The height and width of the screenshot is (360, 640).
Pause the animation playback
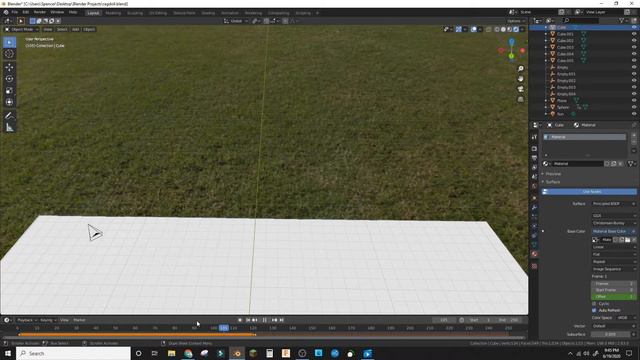264,320
